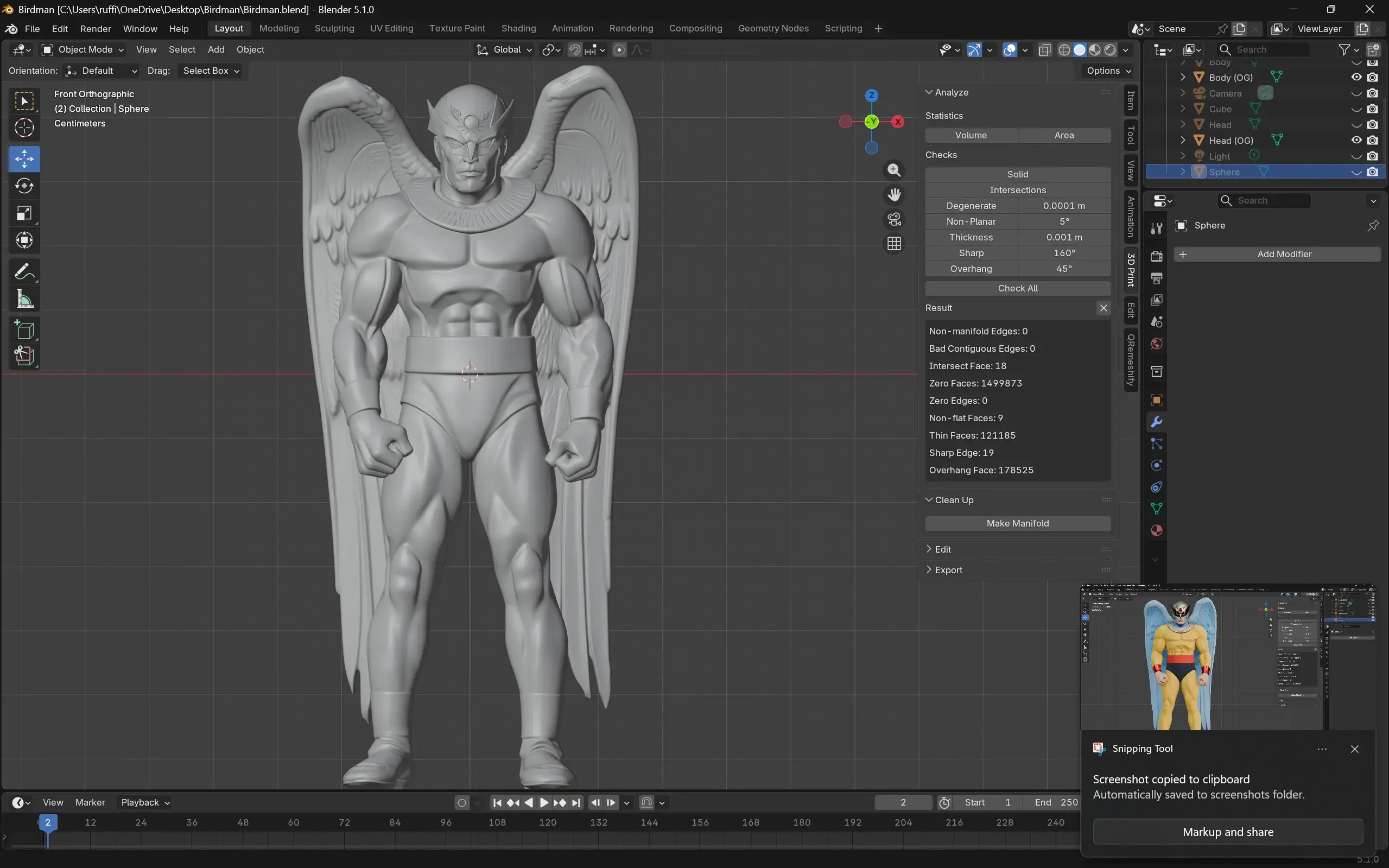Expand the Export panel

point(948,570)
